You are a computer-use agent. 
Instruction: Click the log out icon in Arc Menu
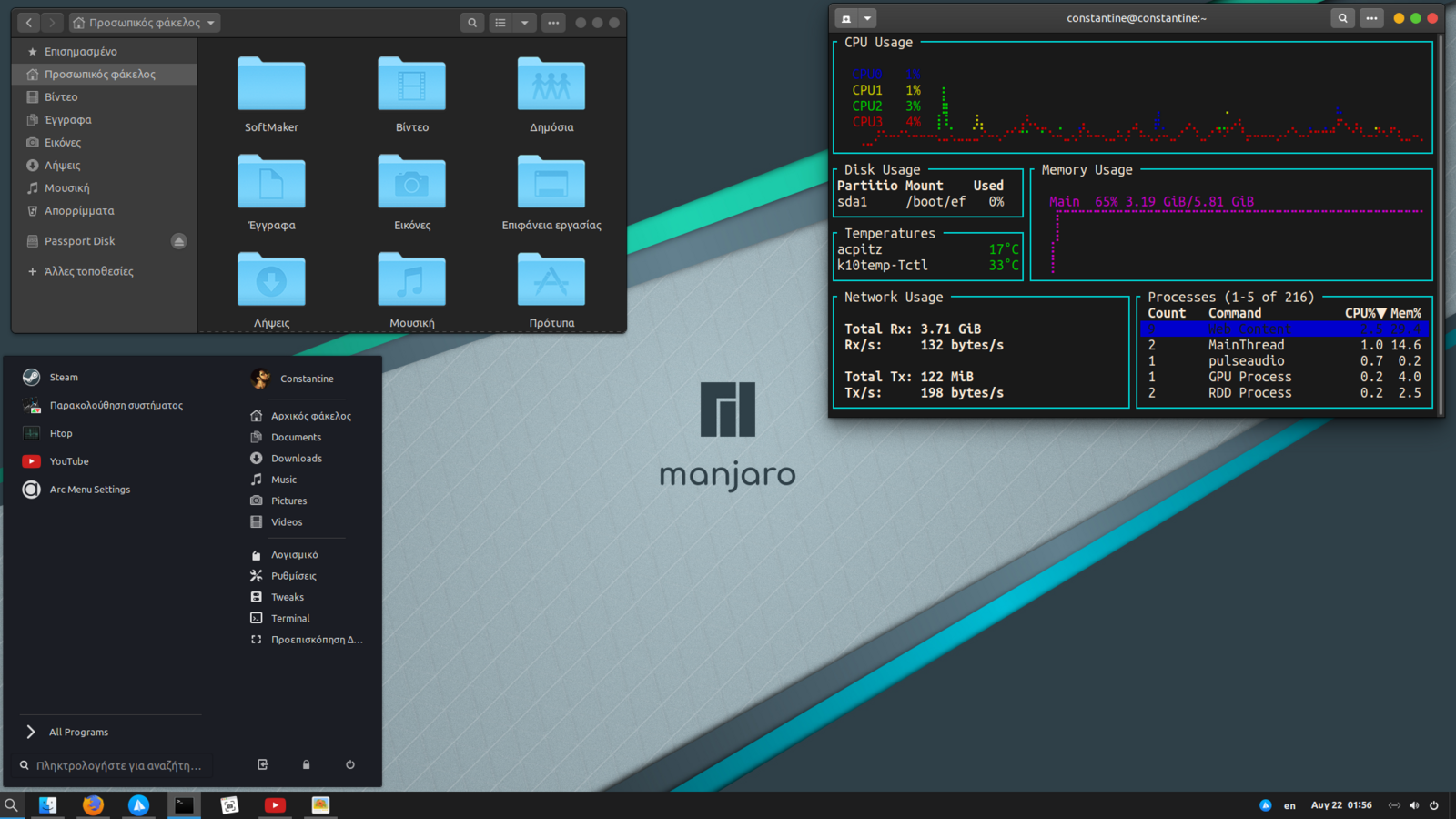point(263,764)
